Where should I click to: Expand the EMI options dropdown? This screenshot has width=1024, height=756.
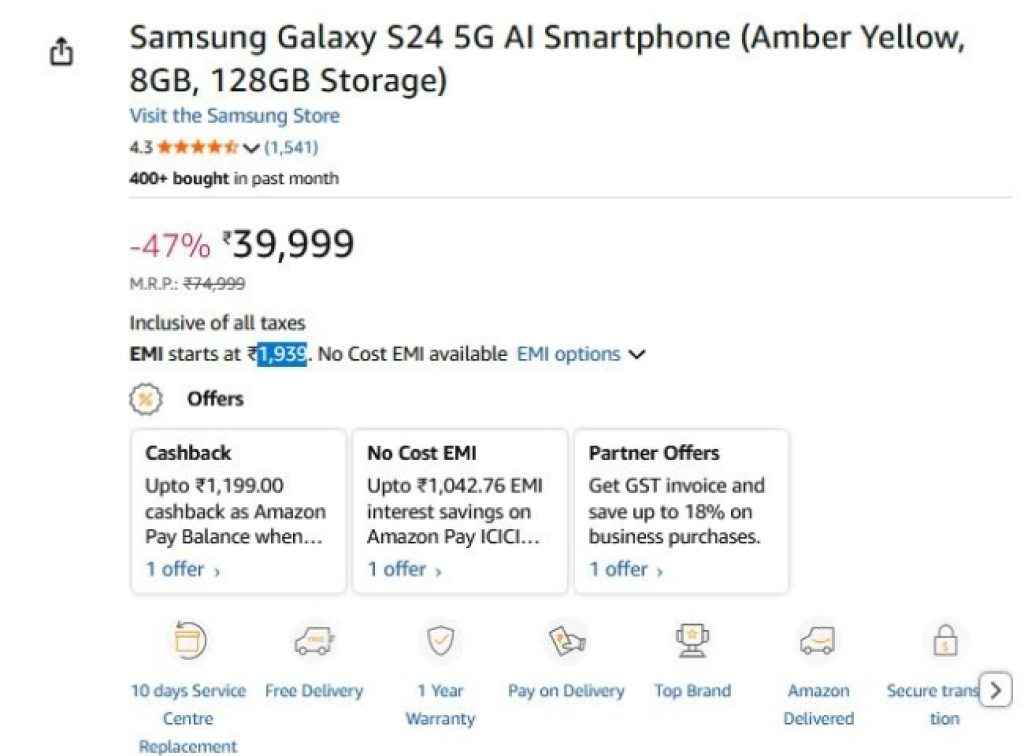pos(637,354)
